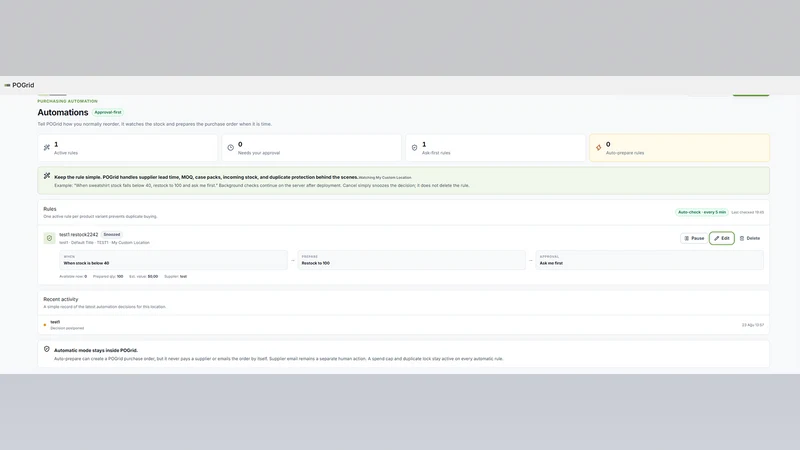This screenshot has height=450, width=800.
Task: Click the rule name test1 restock2242
Action: [x=79, y=235]
